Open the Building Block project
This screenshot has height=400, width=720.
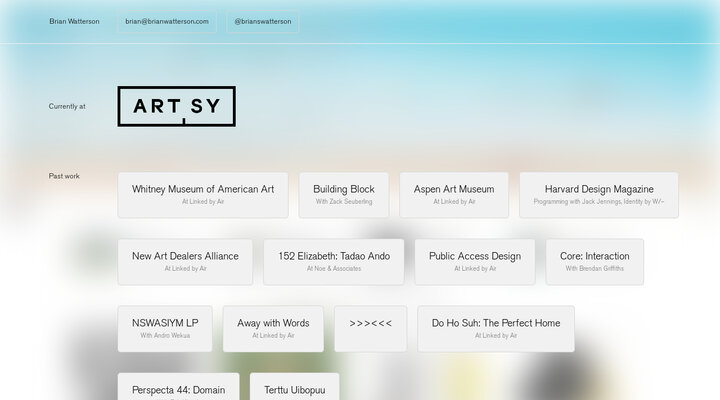(343, 194)
